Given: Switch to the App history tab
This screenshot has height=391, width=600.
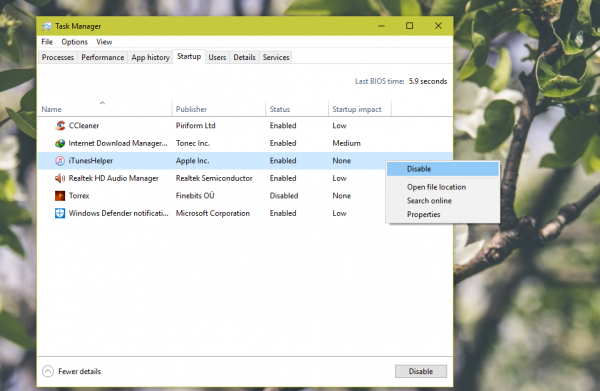Looking at the screenshot, I should click(150, 57).
